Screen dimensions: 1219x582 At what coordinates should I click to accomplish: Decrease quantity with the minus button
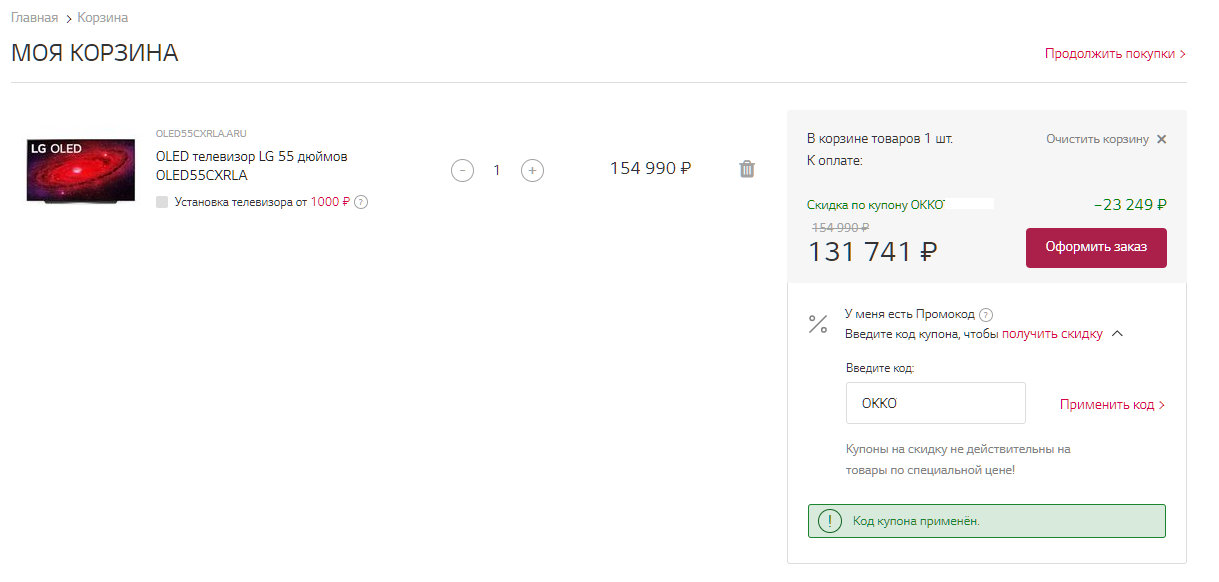coord(462,170)
